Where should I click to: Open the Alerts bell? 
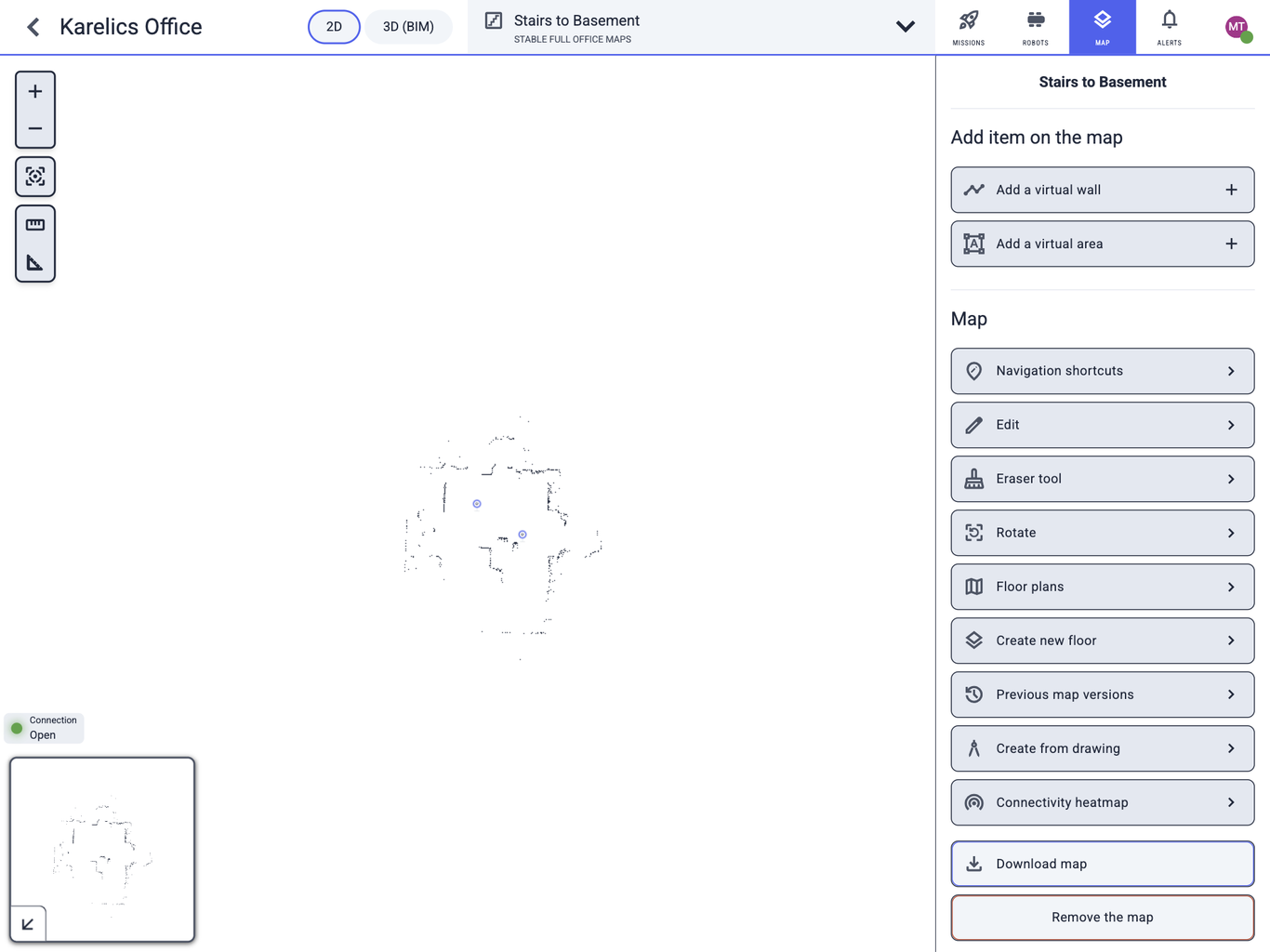pyautogui.click(x=1170, y=27)
